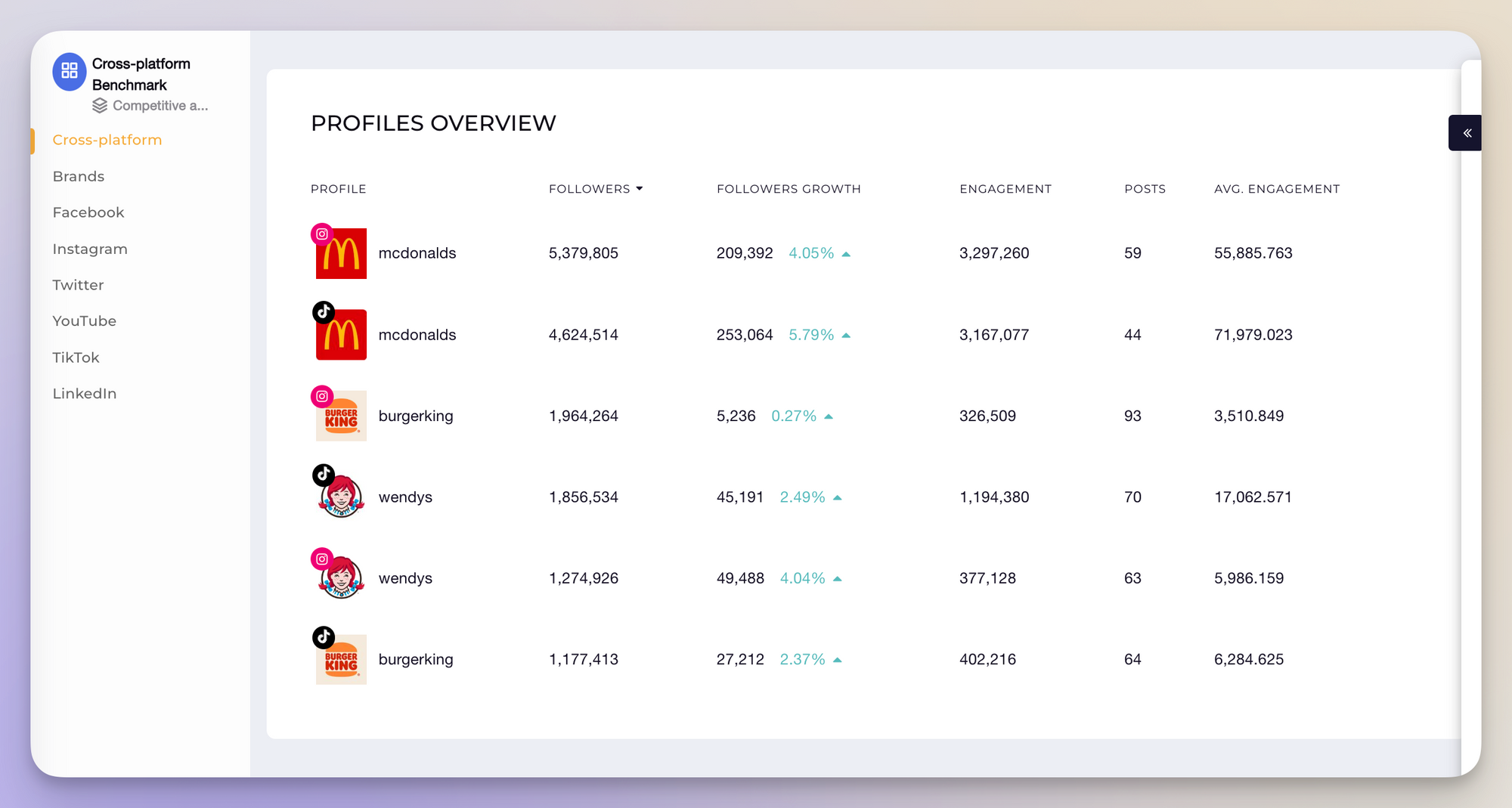Sort by Posts column header
Screen dimensions: 1512x808
[1145, 189]
